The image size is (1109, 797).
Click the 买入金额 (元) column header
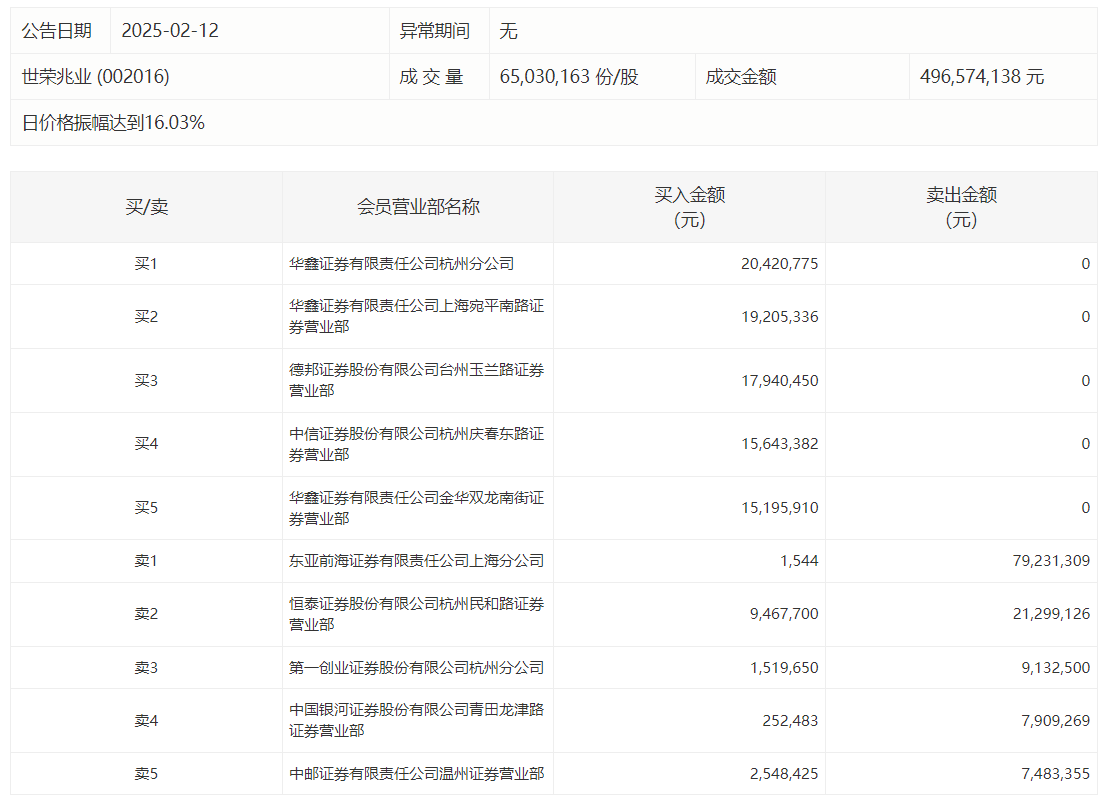689,207
